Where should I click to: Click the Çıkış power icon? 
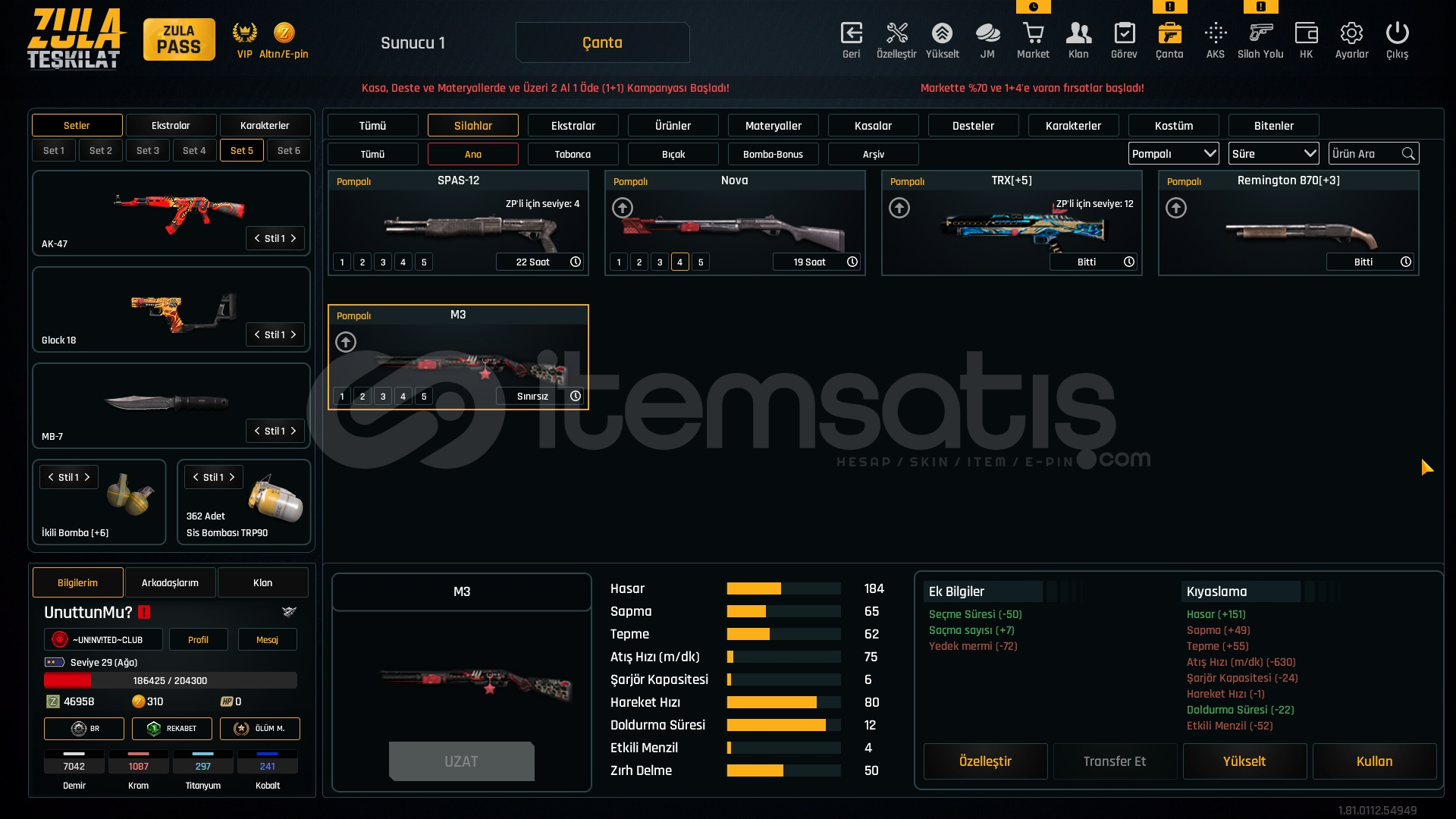[x=1397, y=34]
